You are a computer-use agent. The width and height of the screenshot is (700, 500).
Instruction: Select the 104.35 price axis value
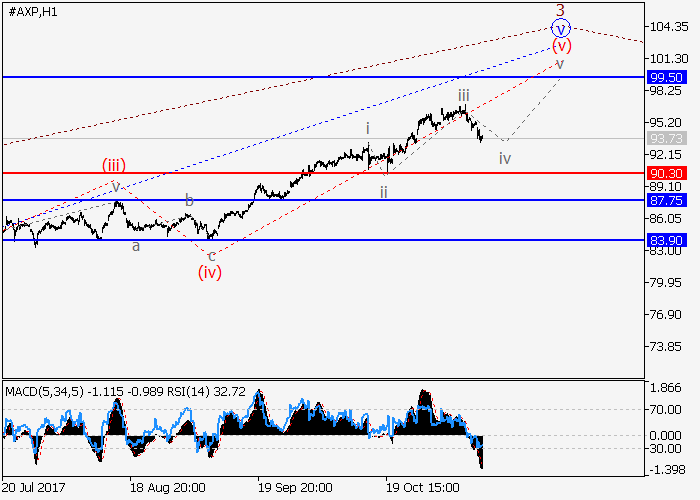[x=666, y=27]
